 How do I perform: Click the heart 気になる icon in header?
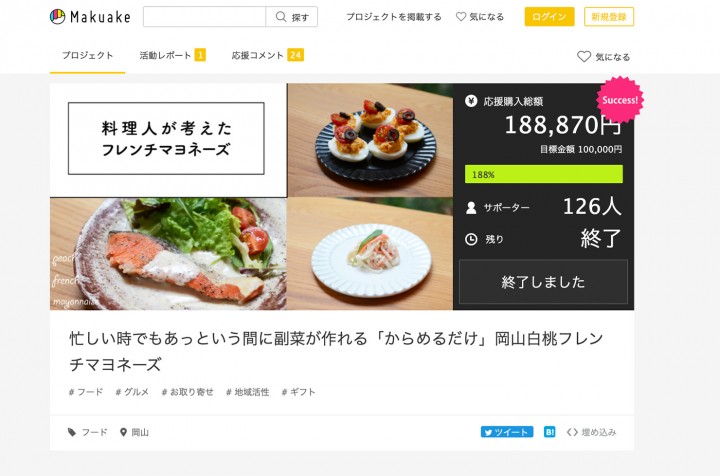coord(461,17)
